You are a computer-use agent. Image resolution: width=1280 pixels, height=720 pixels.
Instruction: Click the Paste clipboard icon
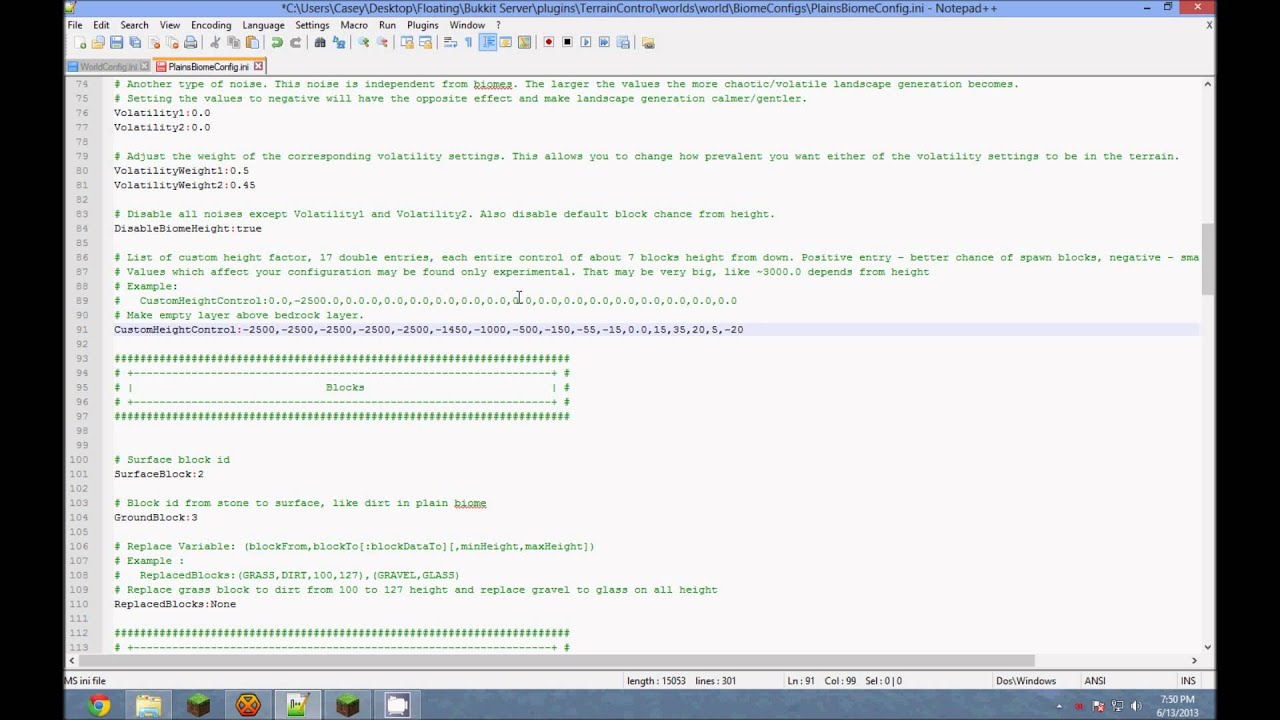(x=251, y=42)
